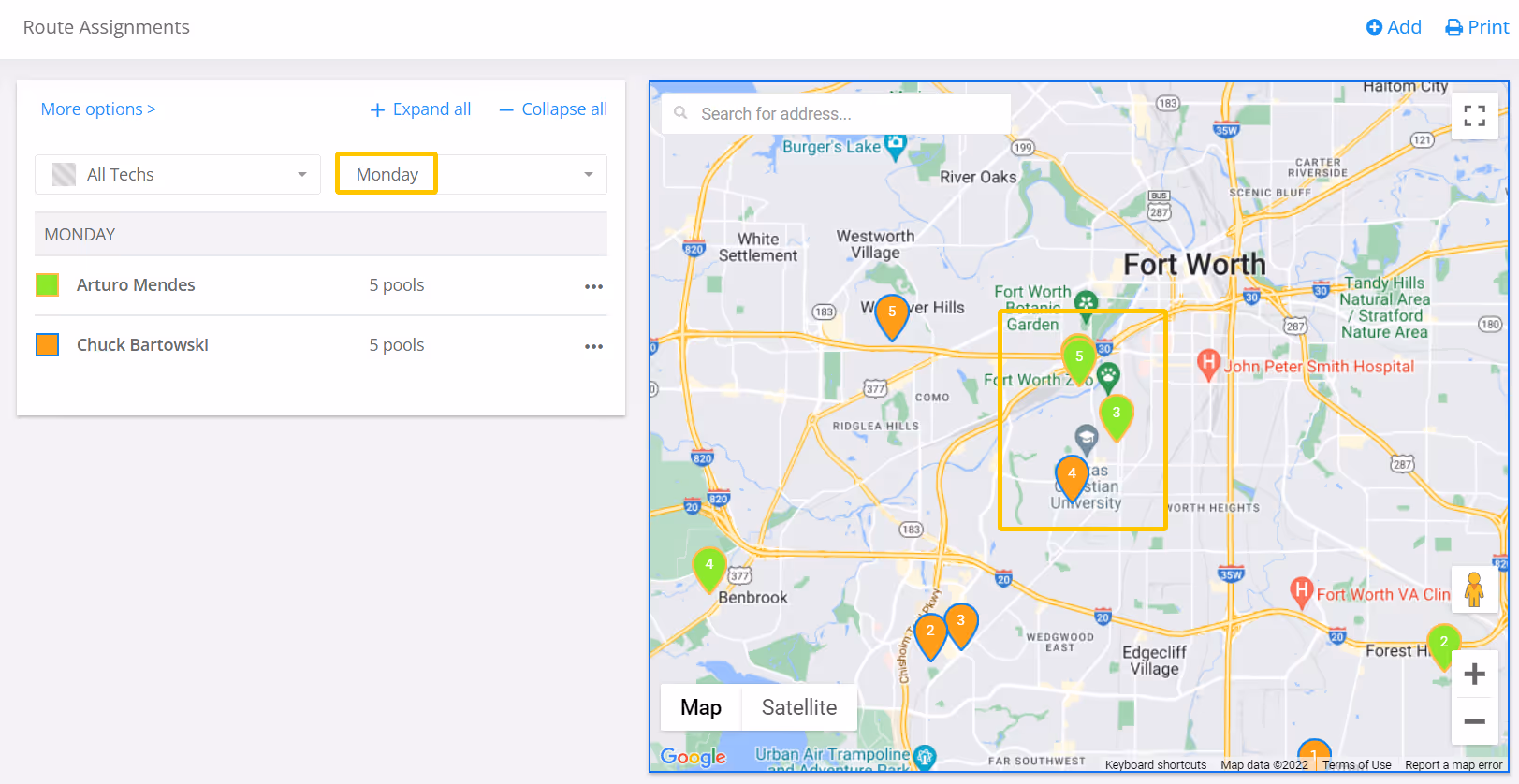This screenshot has height=784, width=1519.
Task: Click Fort Worth VA Clinic hospital marker
Action: click(1301, 591)
